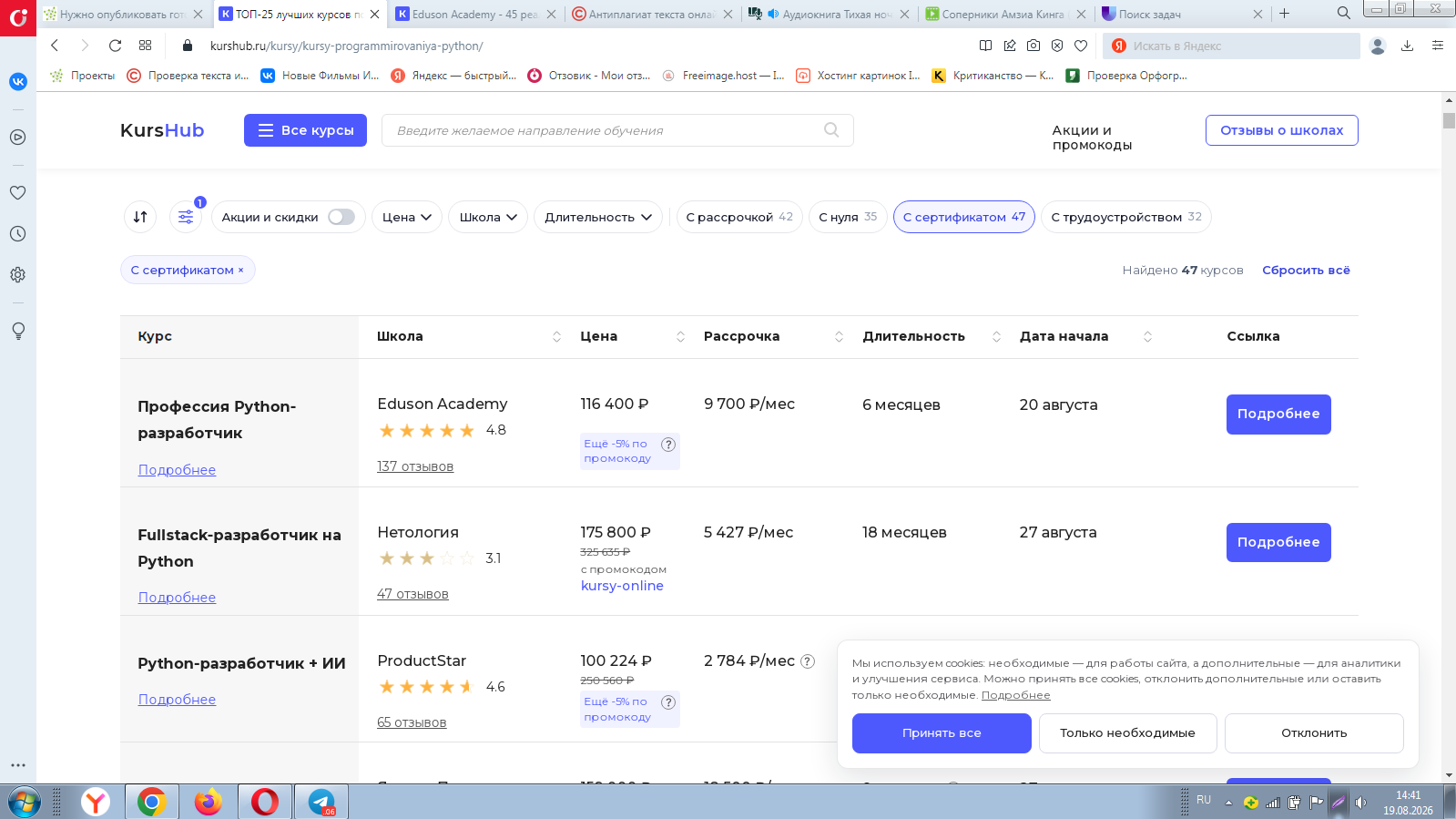Viewport: 1456px width, 819px height.
Task: Open settings gear in the Opera sidebar
Action: (x=17, y=275)
